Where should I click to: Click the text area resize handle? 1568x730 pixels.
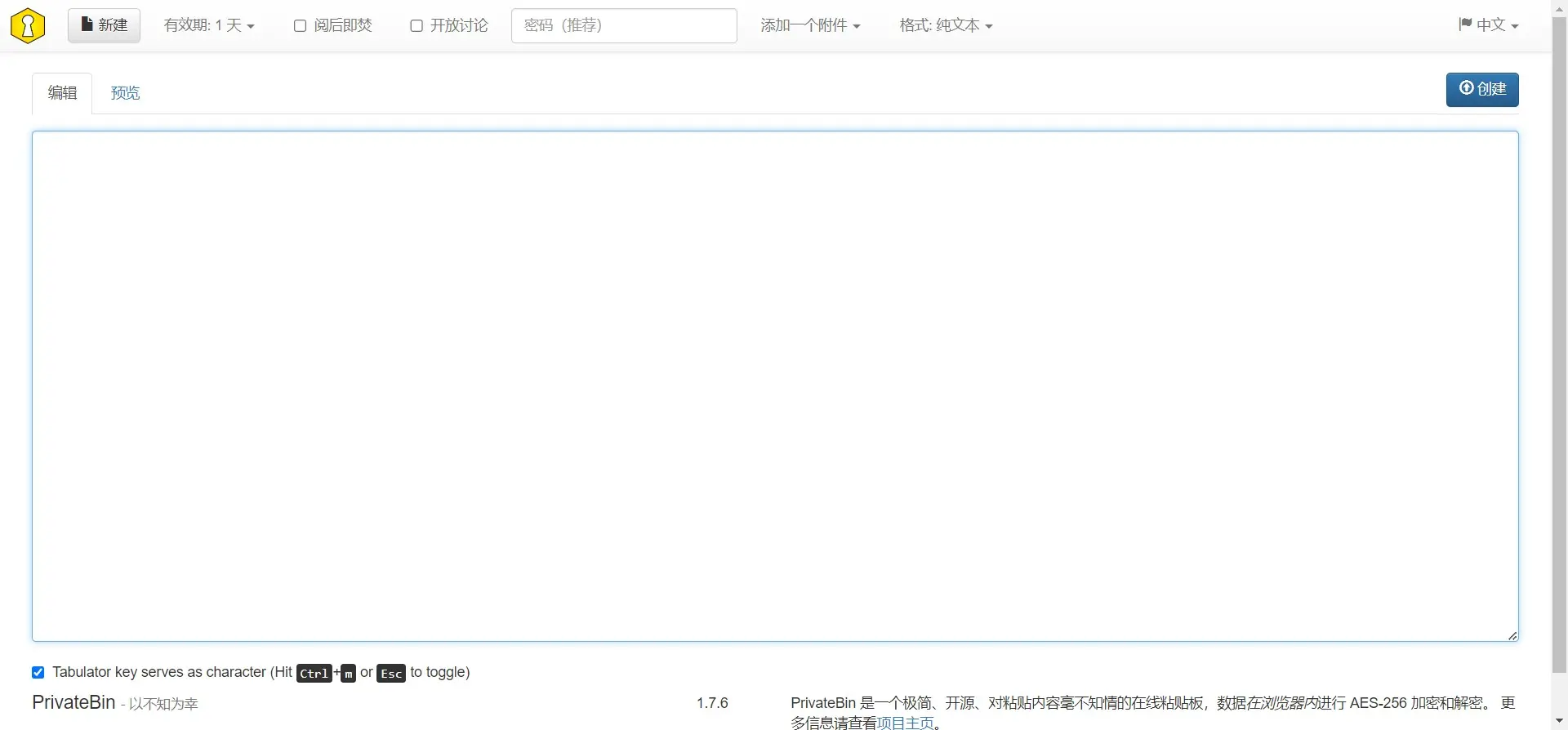(x=1512, y=635)
